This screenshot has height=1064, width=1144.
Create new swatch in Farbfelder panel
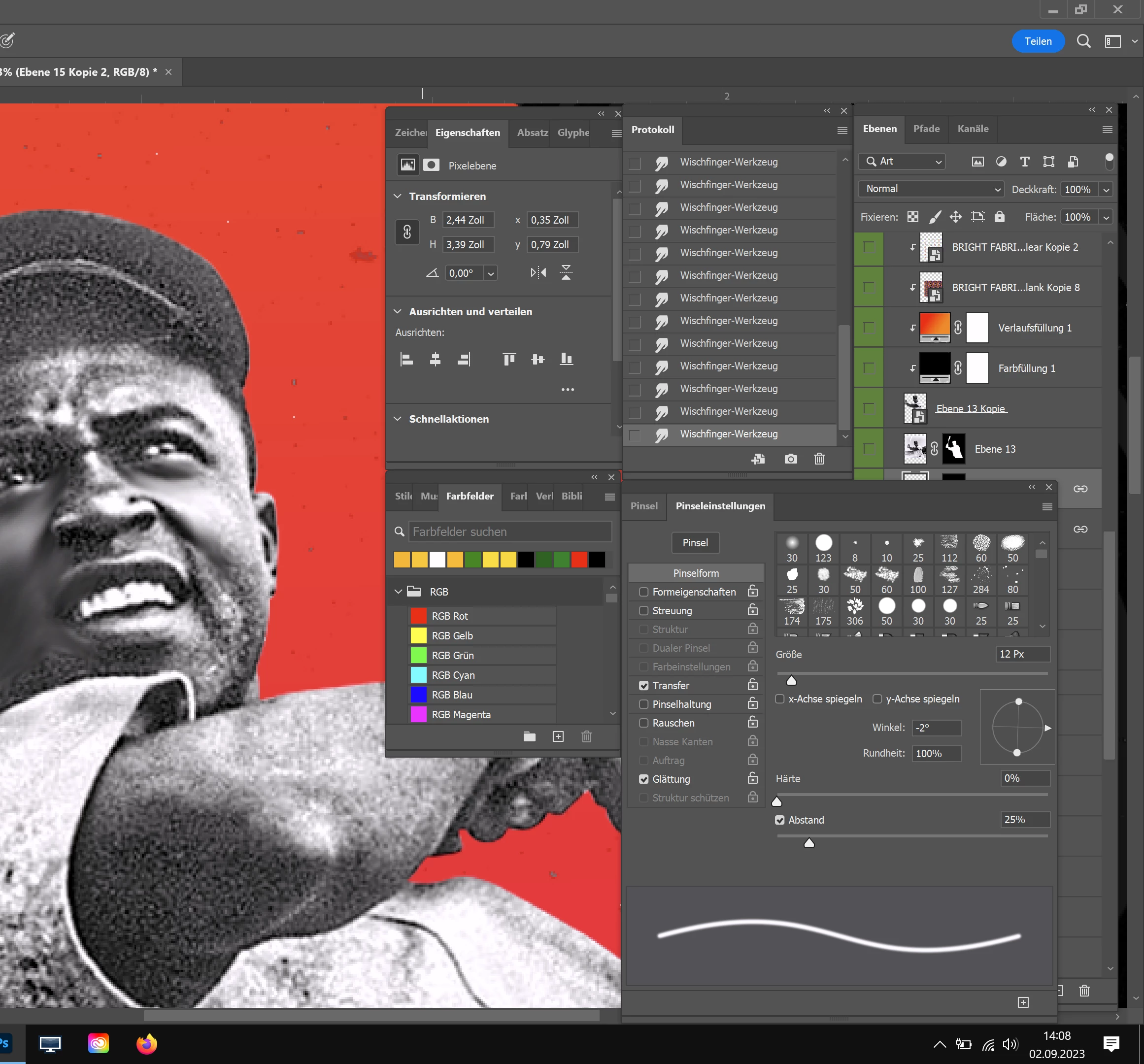[558, 736]
